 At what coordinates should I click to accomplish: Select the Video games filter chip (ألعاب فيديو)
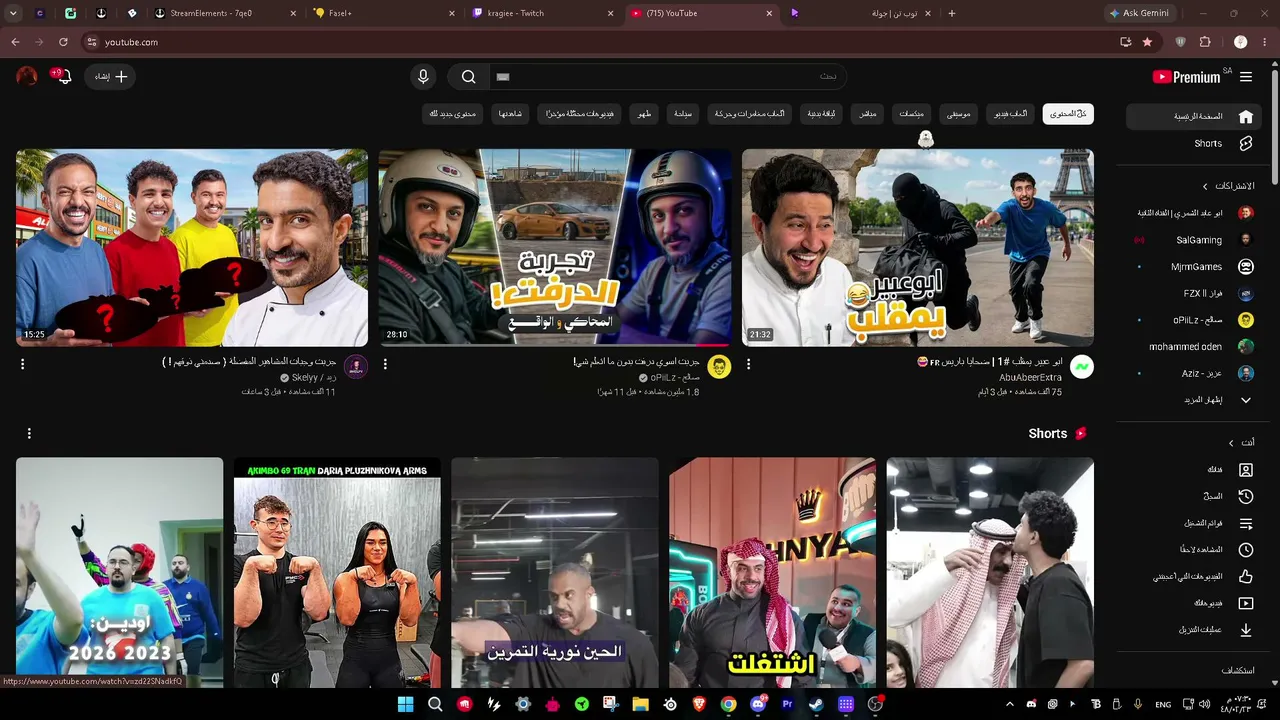pyautogui.click(x=1010, y=114)
